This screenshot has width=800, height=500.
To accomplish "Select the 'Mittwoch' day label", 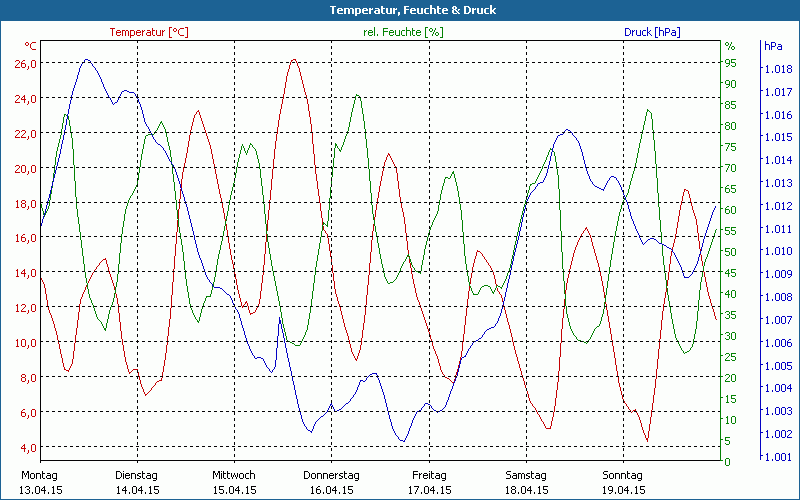I will tap(234, 475).
